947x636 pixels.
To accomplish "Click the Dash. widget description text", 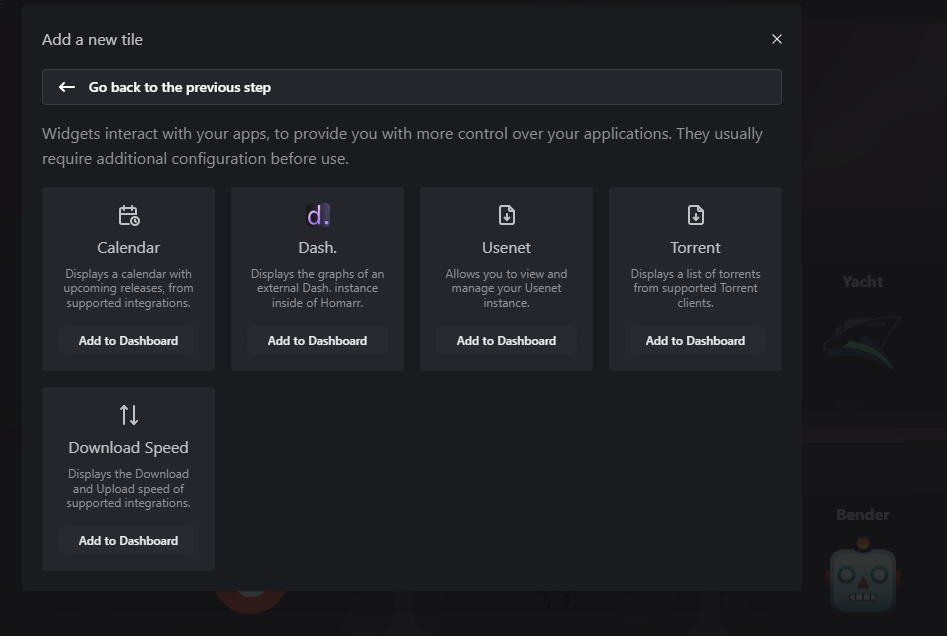I will coord(317,288).
